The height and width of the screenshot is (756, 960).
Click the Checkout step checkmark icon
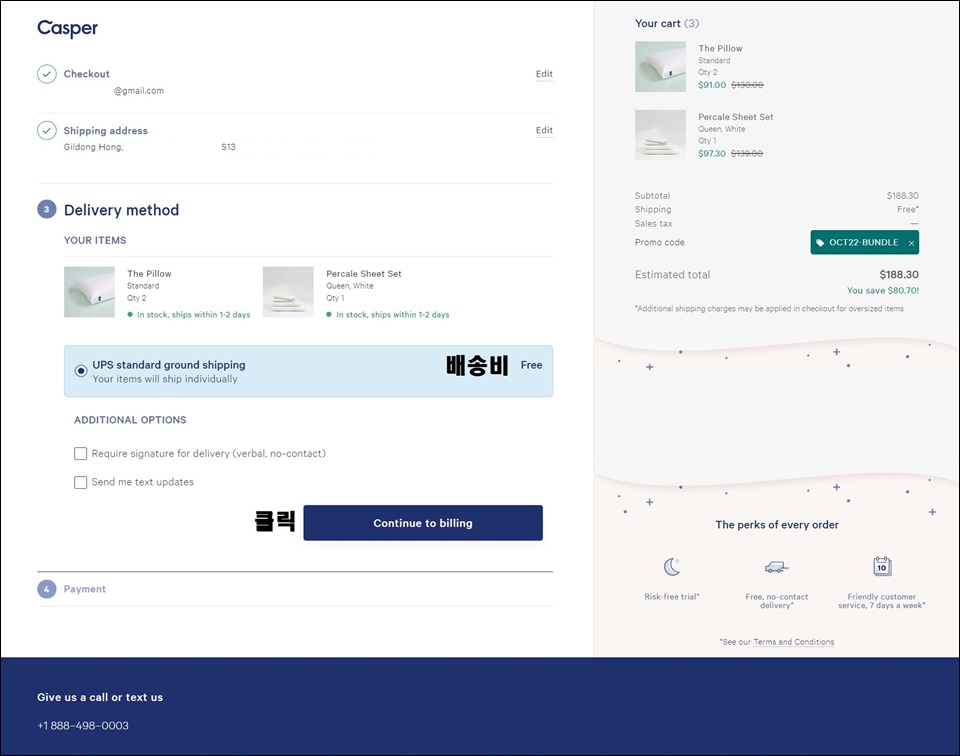[x=47, y=74]
